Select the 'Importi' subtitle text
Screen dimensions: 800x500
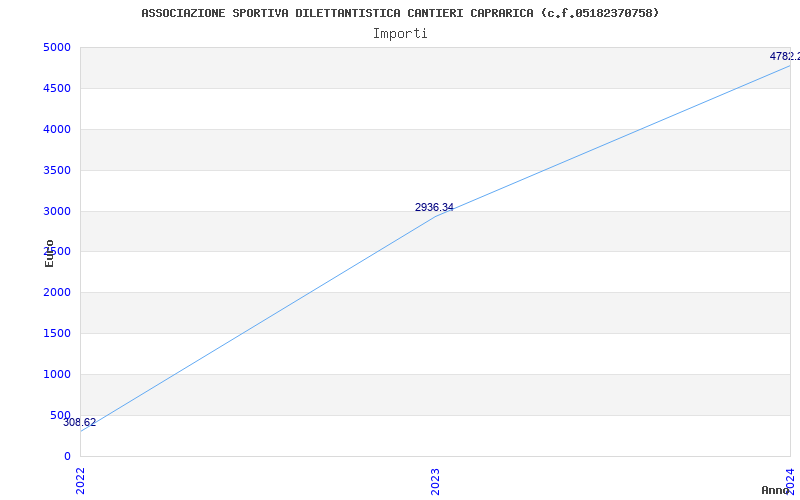(x=400, y=34)
